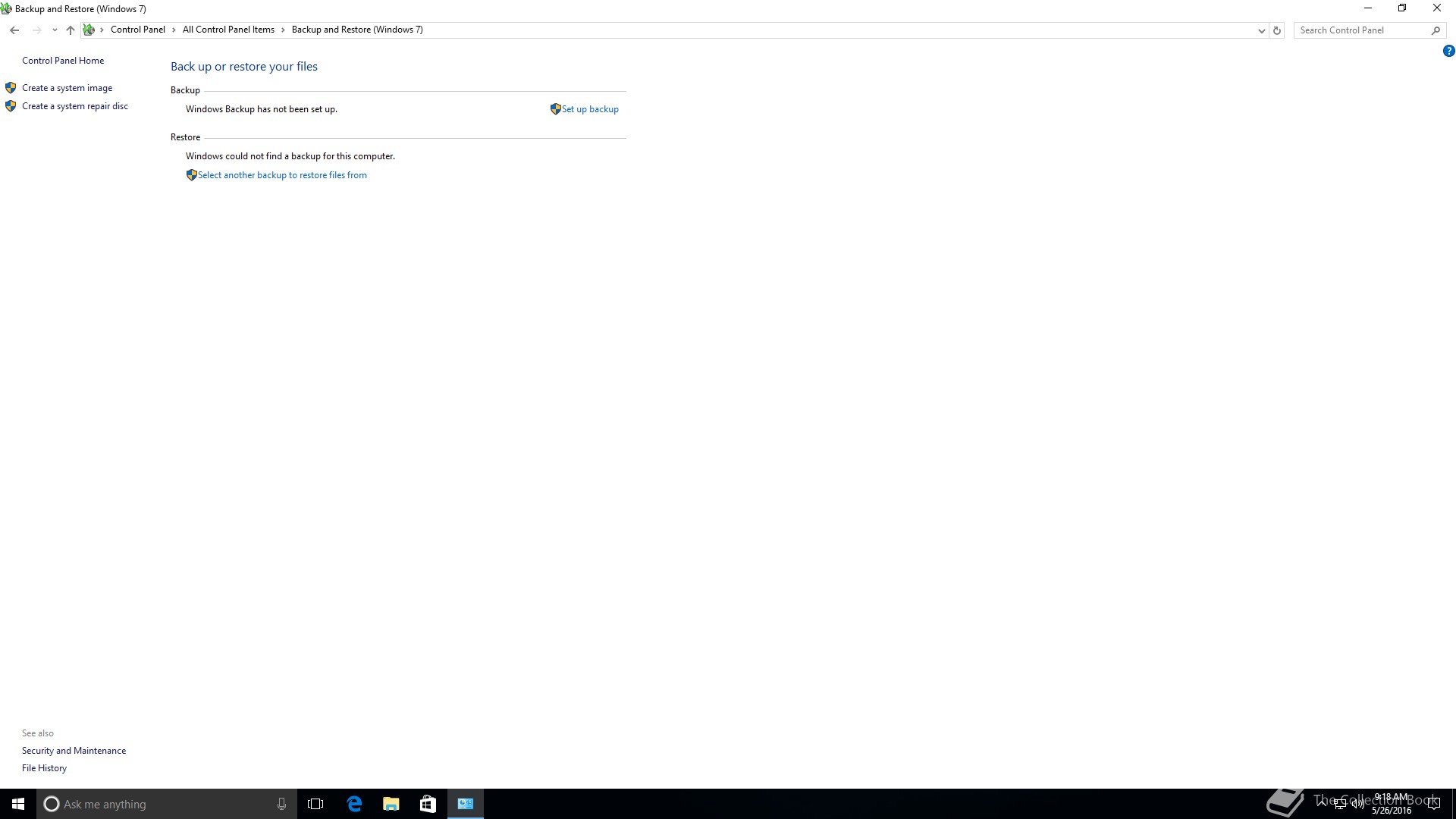Expand the address bar history dropdown
The height and width of the screenshot is (819, 1456).
(x=1261, y=30)
